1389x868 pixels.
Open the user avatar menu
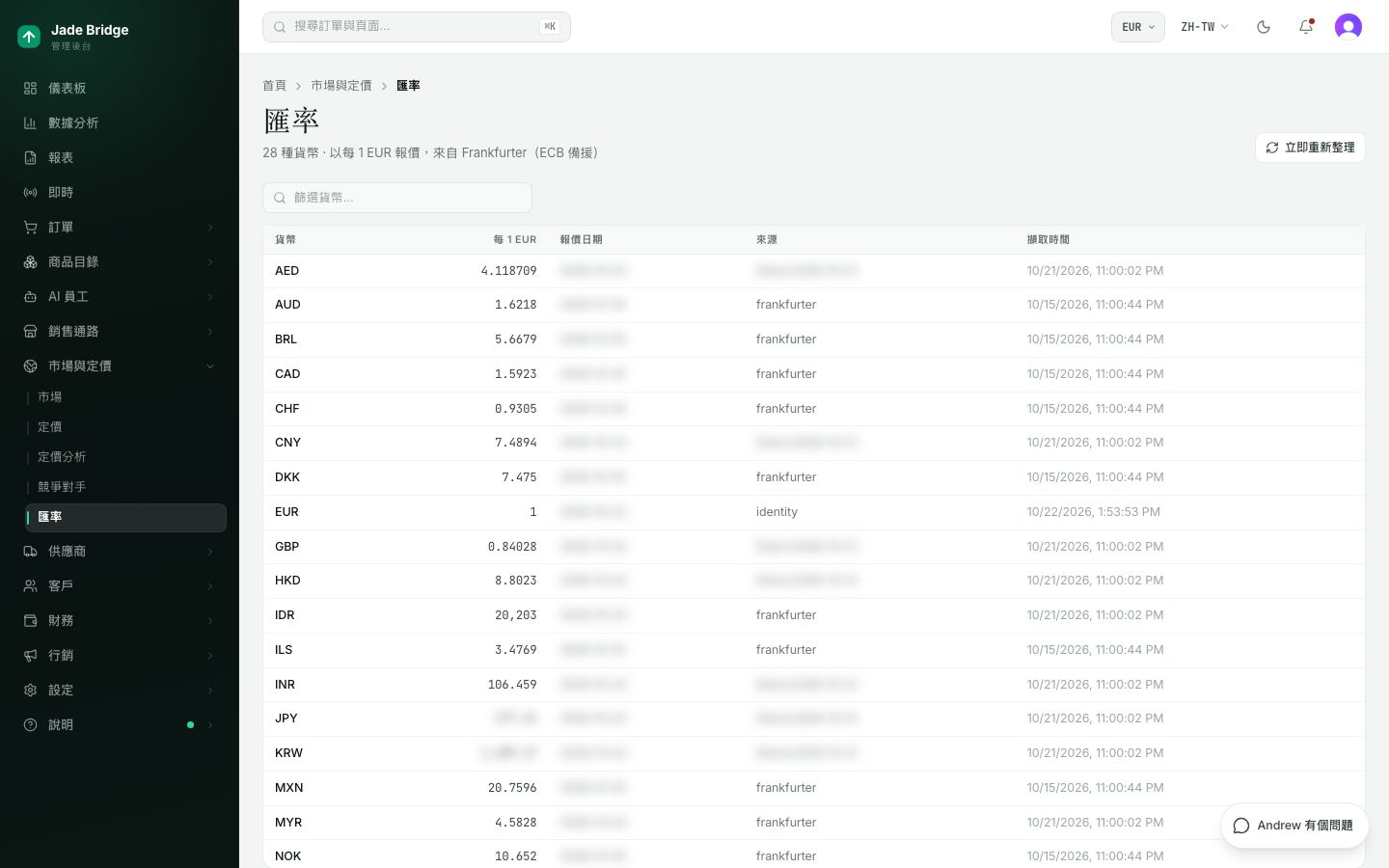pyautogui.click(x=1348, y=27)
